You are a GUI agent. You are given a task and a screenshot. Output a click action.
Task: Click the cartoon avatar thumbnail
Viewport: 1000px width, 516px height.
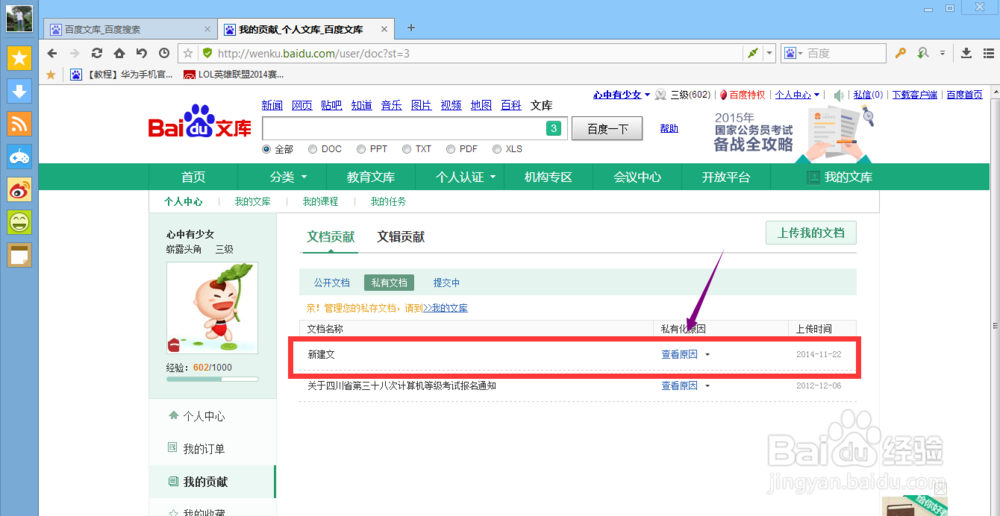[212, 307]
